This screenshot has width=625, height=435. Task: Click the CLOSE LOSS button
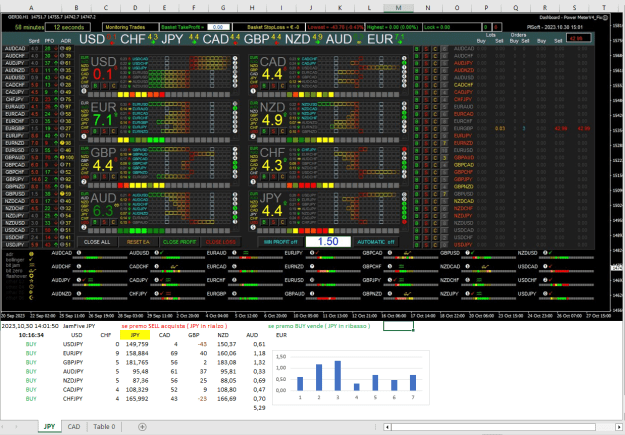coord(220,242)
